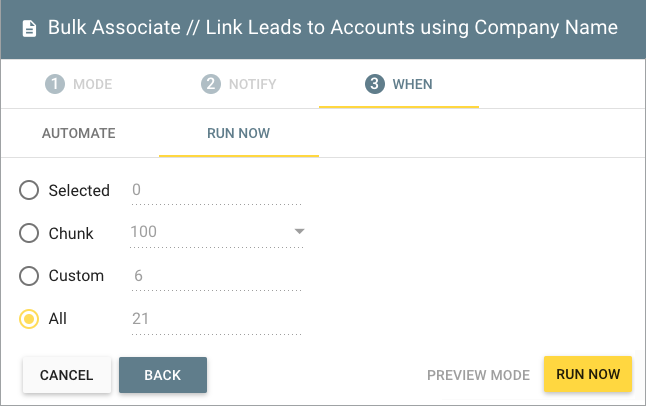The image size is (646, 406).
Task: Choose the Chunk radio option
Action: [x=30, y=233]
